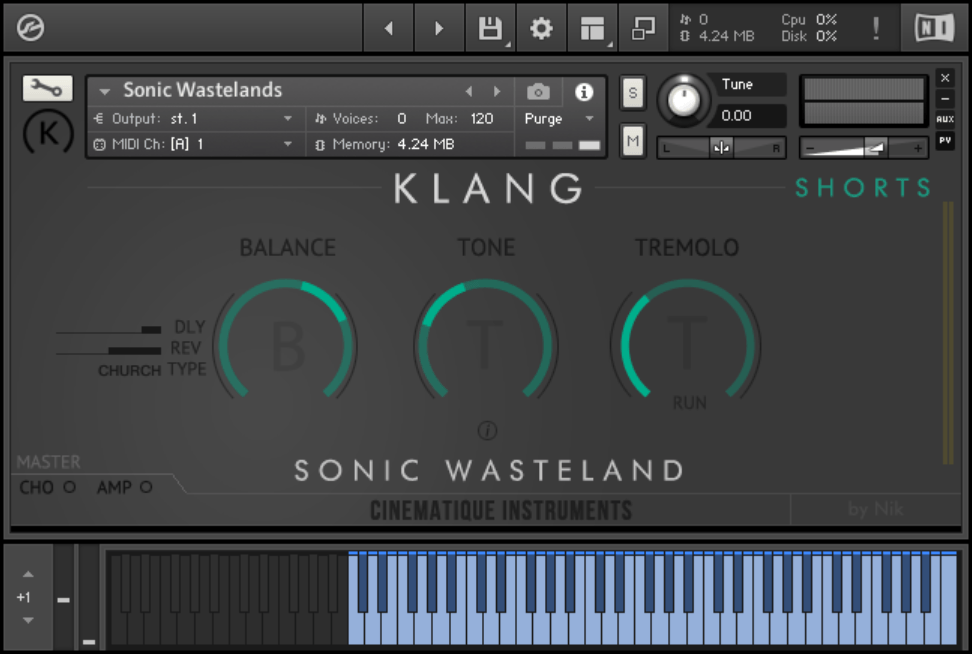Open the settings gear options
The height and width of the screenshot is (654, 972).
(541, 28)
